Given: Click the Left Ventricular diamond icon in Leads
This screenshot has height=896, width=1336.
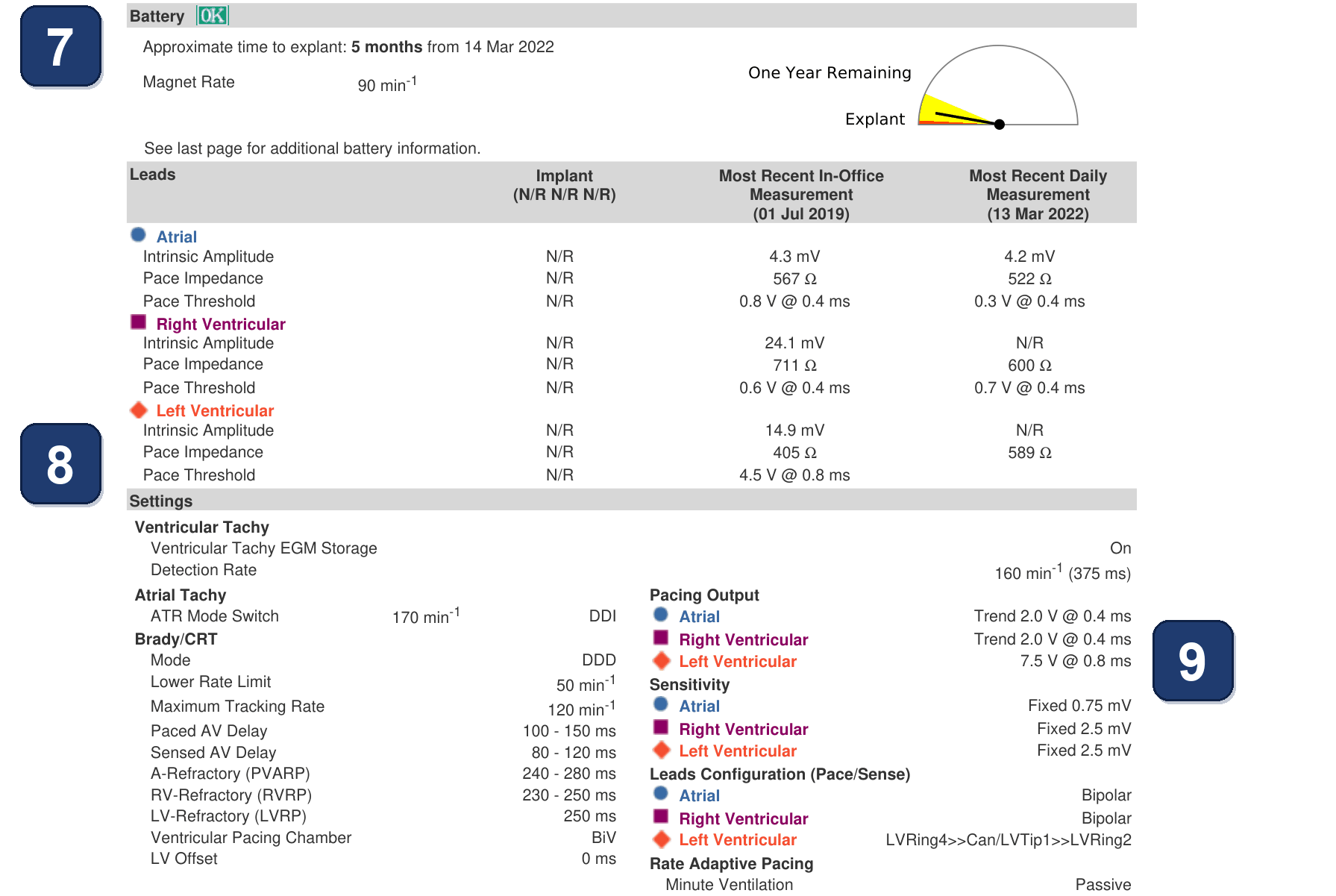Looking at the screenshot, I should pyautogui.click(x=139, y=410).
